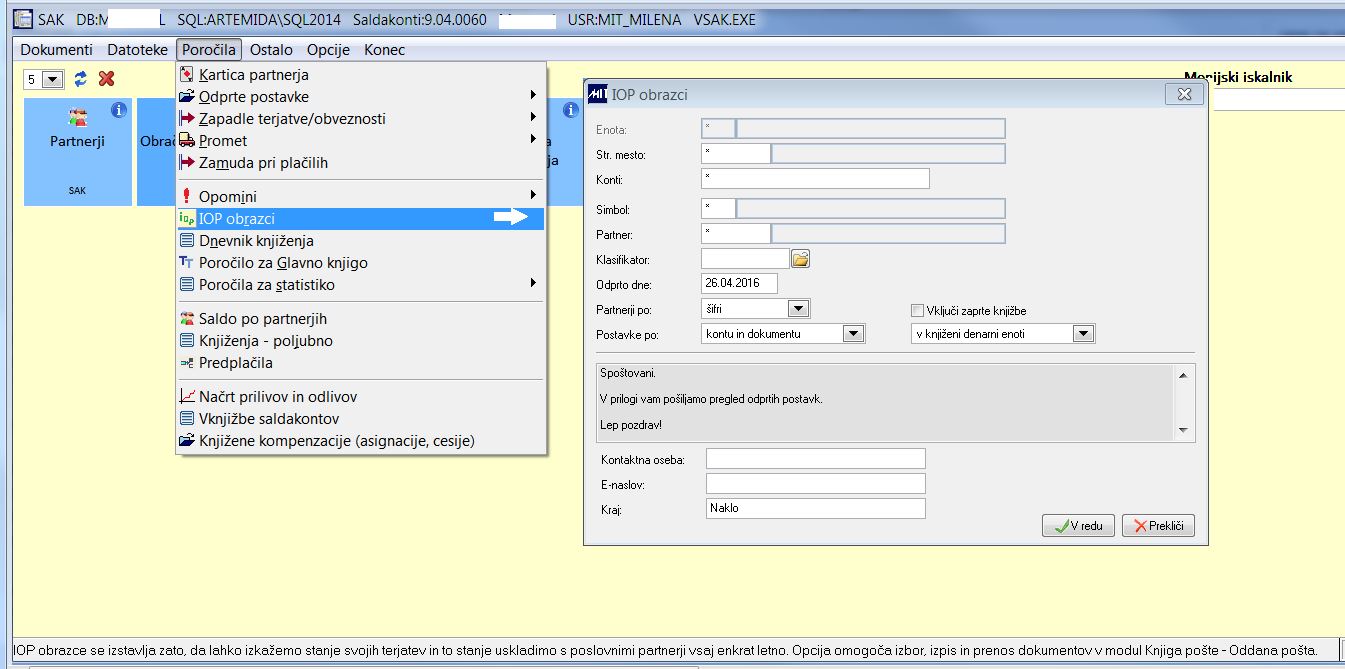The height and width of the screenshot is (669, 1345).
Task: Click the V redu button
Action: (1078, 525)
